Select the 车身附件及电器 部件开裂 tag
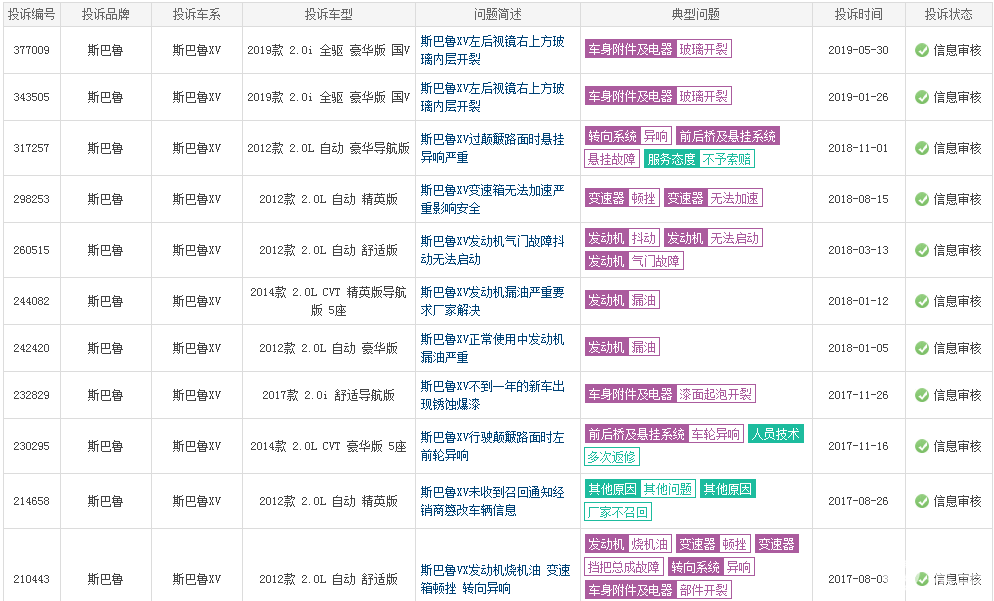The width and height of the screenshot is (994, 601). click(658, 590)
